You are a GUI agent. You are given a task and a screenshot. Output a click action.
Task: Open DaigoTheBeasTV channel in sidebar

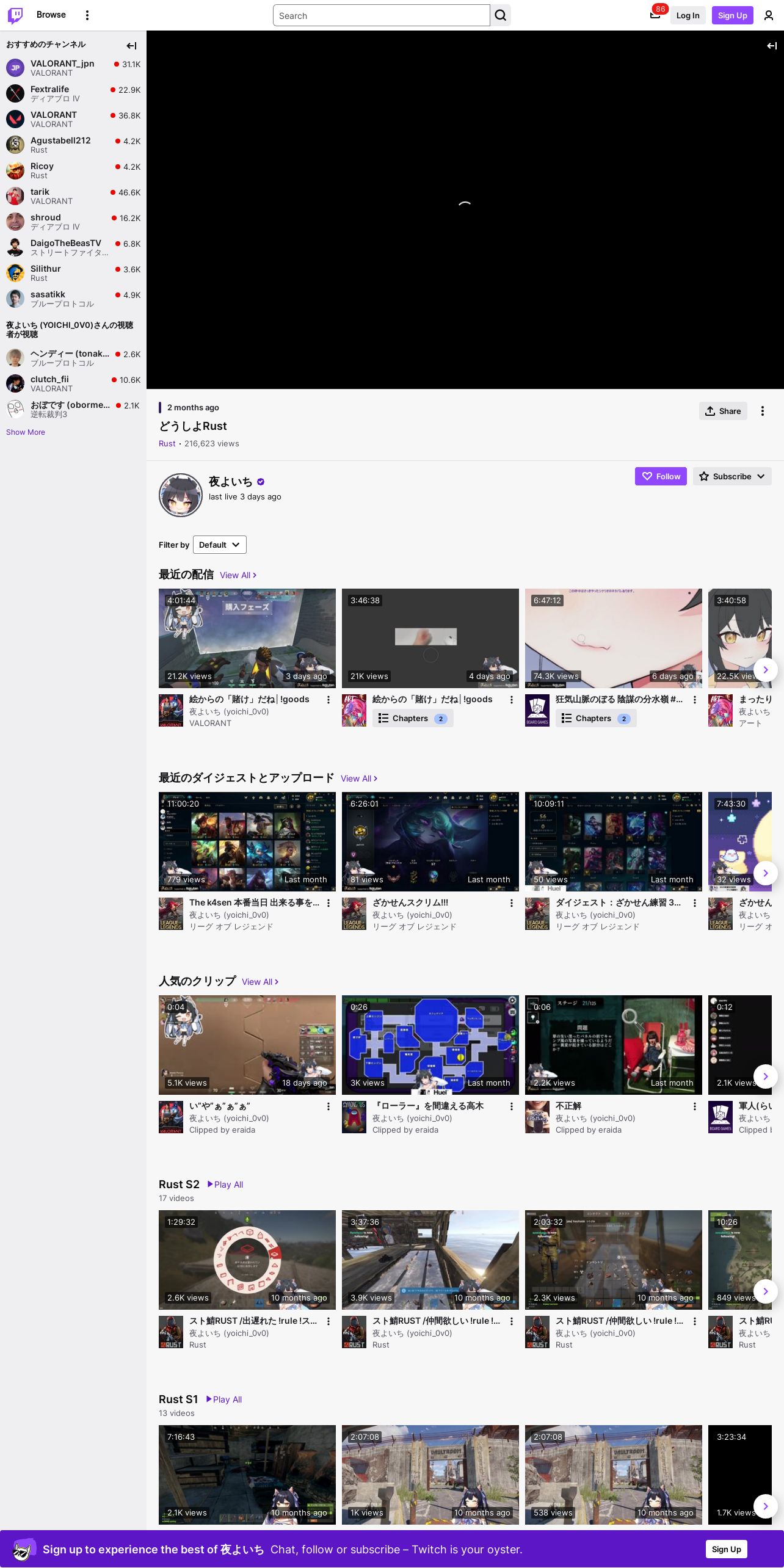click(73, 247)
